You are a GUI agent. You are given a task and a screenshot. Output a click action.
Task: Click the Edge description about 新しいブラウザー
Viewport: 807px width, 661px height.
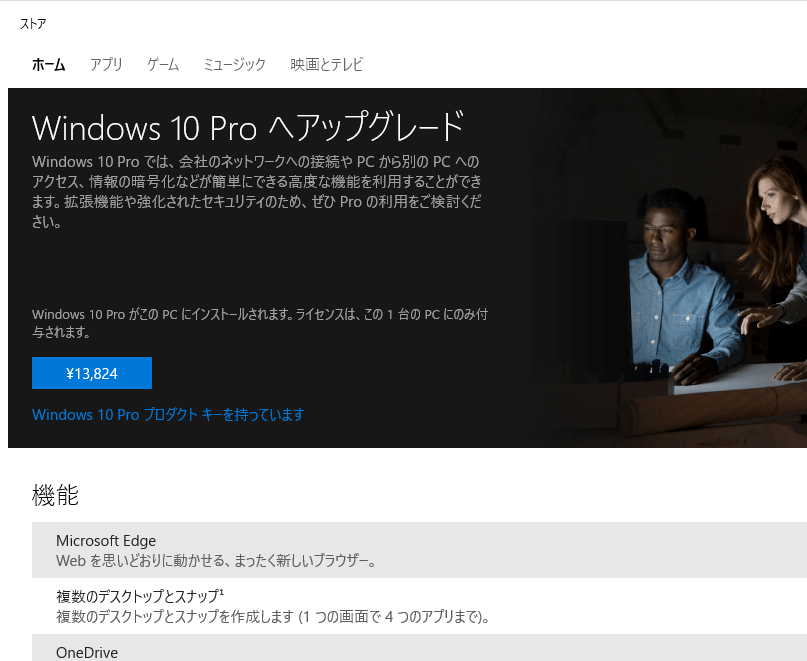click(216, 561)
